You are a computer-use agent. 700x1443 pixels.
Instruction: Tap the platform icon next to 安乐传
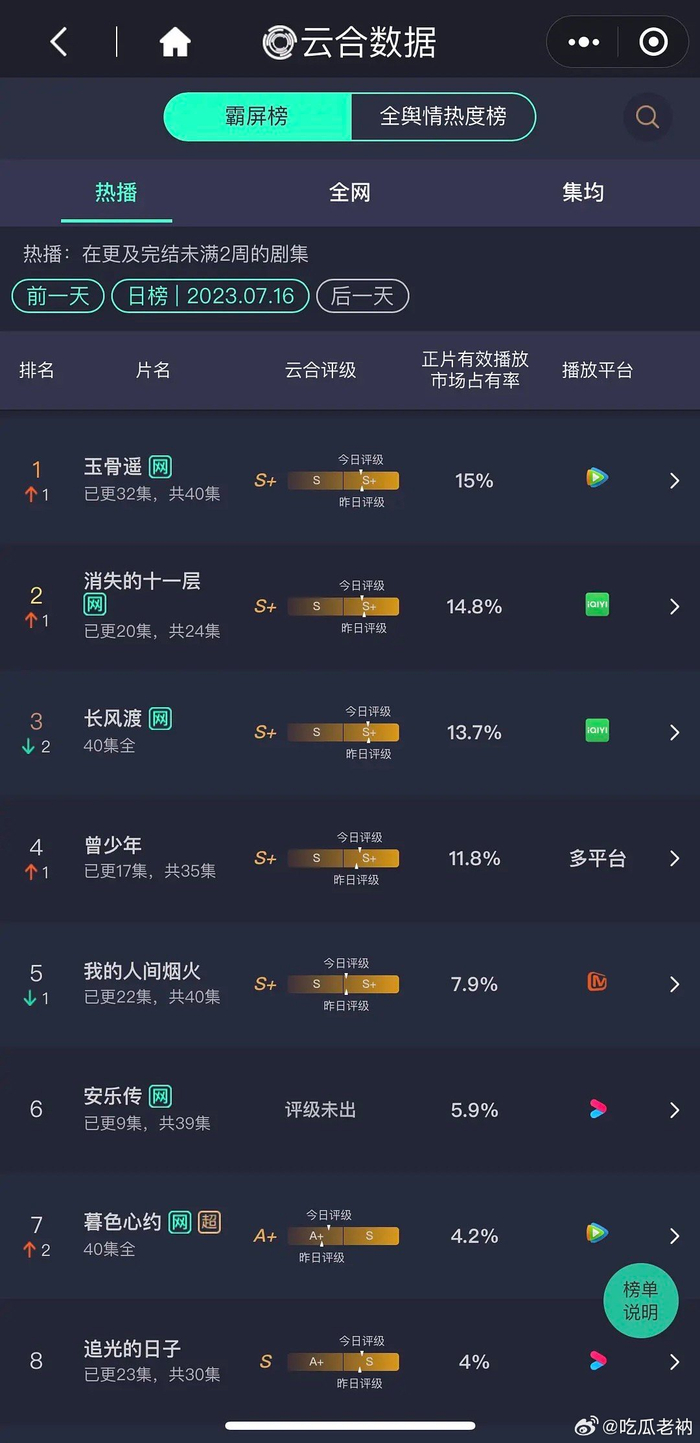pos(597,1107)
